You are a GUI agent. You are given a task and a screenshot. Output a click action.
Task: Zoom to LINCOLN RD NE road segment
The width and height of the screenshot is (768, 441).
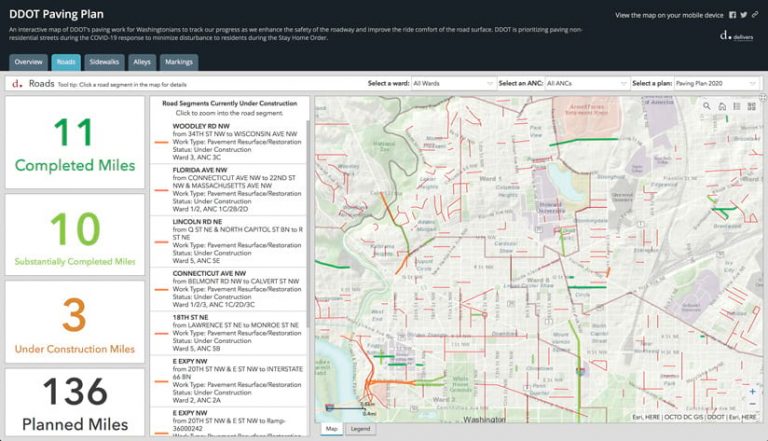(229, 242)
